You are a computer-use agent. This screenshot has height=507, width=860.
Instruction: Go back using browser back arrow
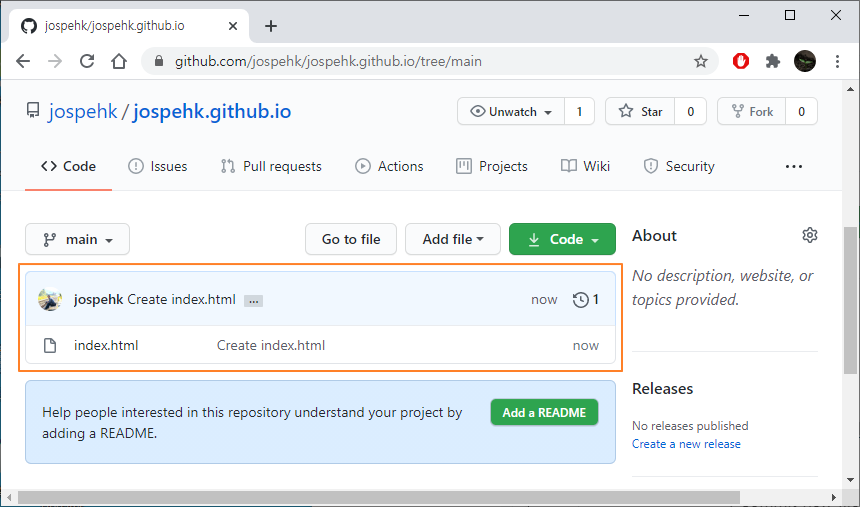pyautogui.click(x=22, y=61)
